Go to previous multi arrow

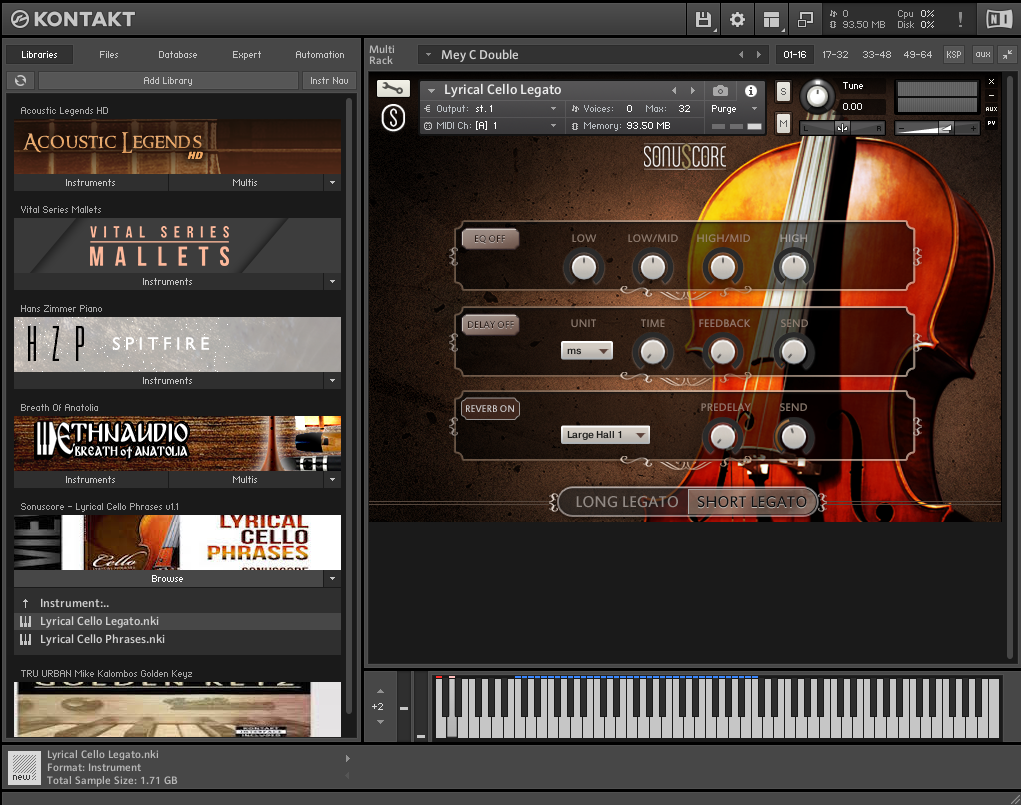tap(741, 55)
